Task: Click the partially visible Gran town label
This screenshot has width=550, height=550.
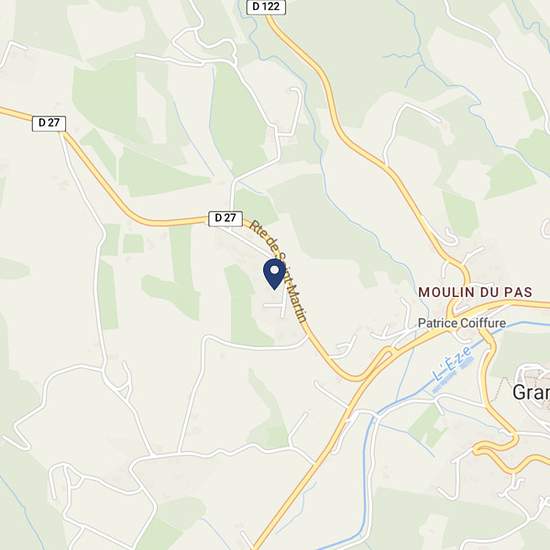Action: click(531, 392)
